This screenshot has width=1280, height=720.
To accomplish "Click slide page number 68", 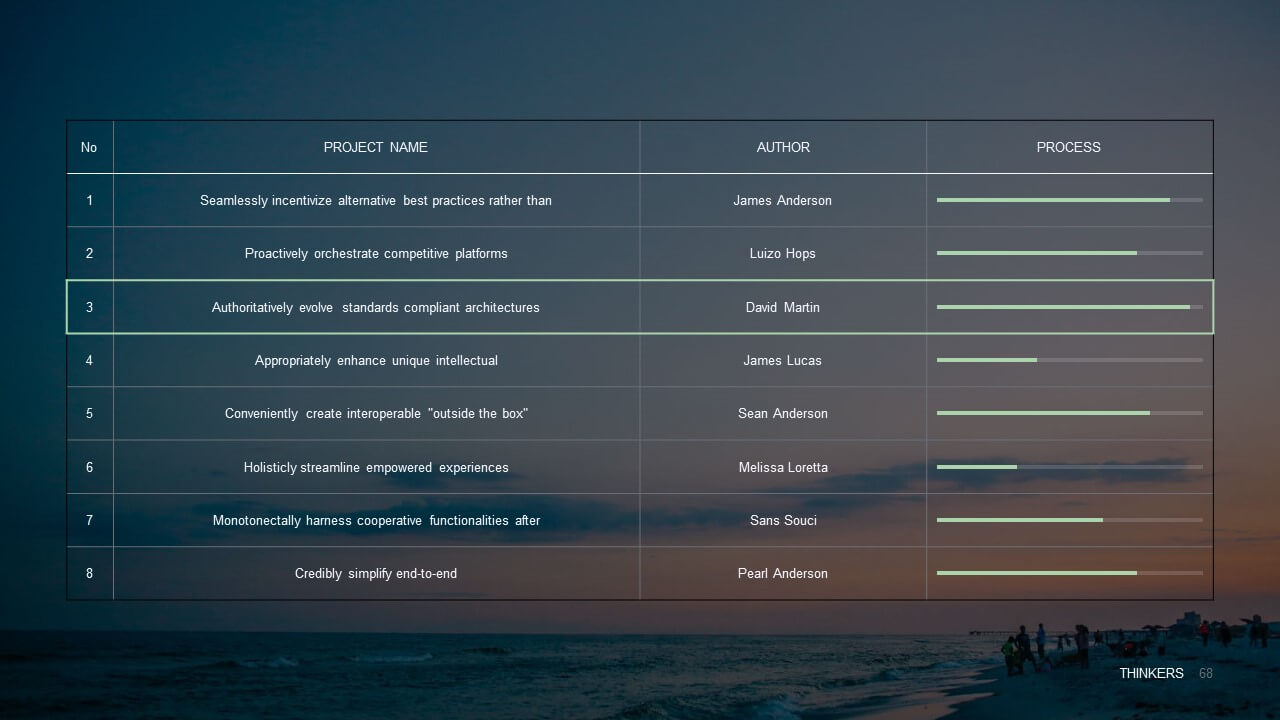I will coord(1206,673).
